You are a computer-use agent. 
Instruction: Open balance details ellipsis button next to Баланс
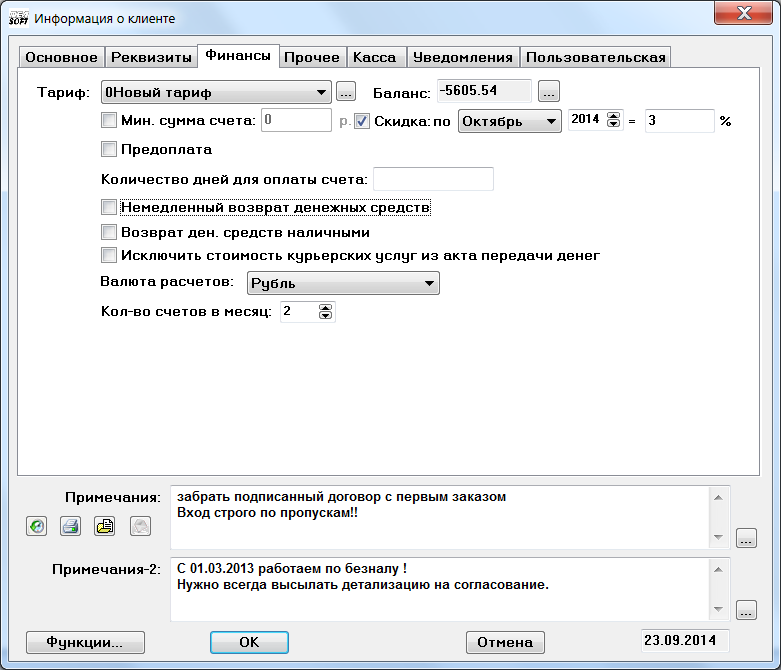[x=549, y=92]
